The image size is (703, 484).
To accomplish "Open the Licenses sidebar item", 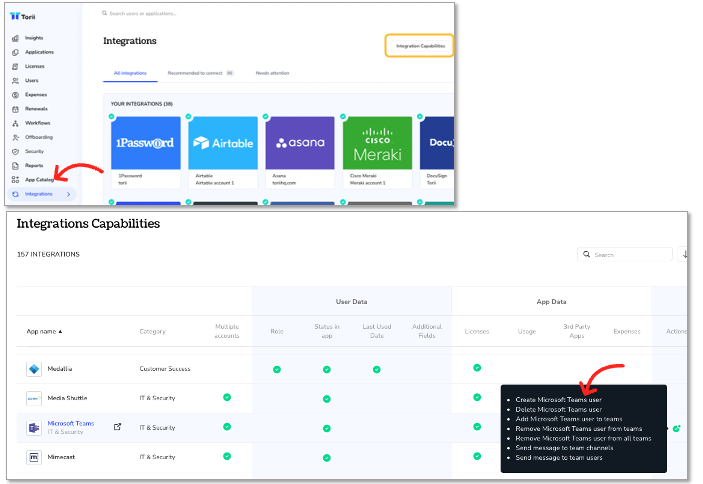I will point(35,66).
